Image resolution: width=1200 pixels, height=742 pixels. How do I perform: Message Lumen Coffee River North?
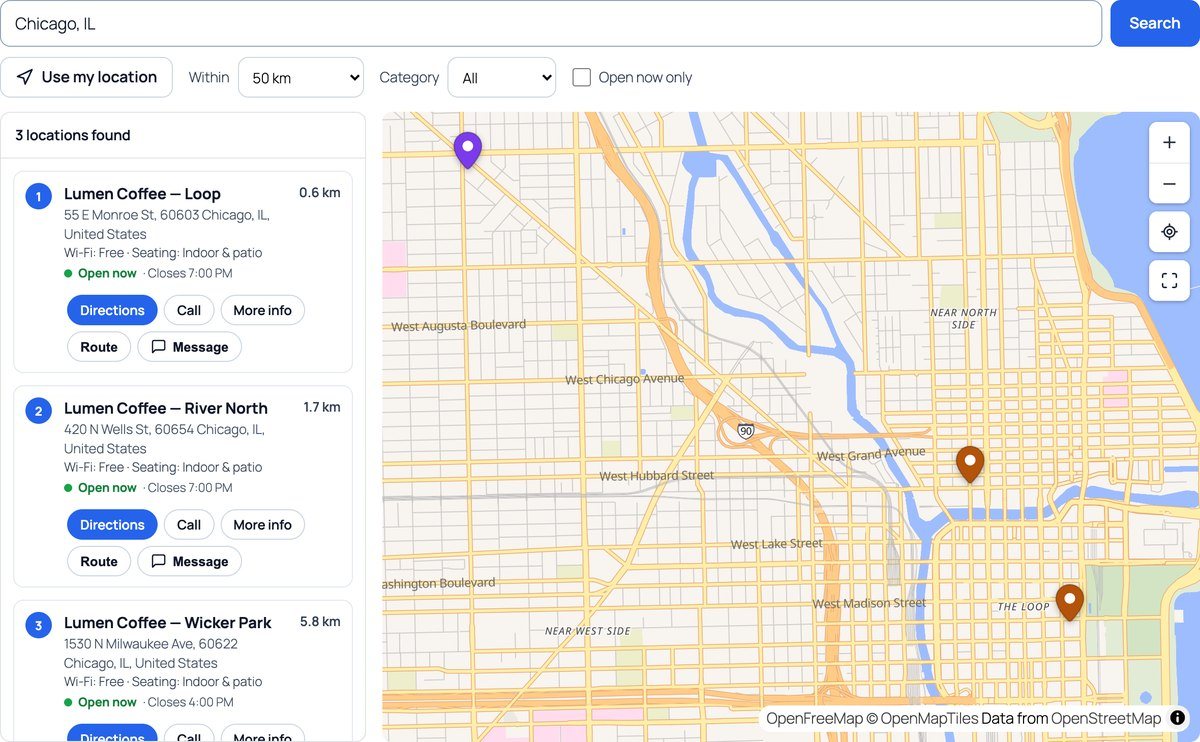tap(189, 561)
